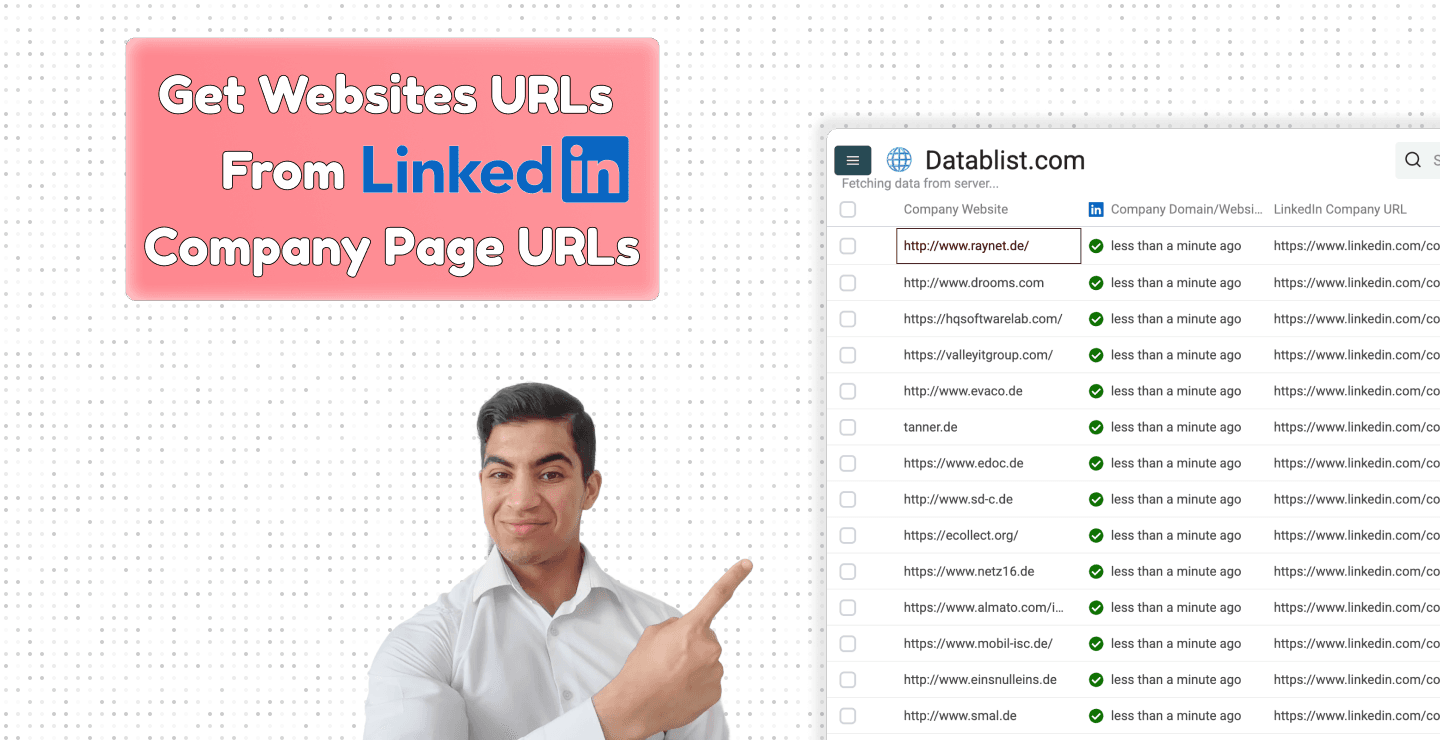This screenshot has height=740, width=1440.
Task: Click the LinkedIn icon in the Company Domain column header
Action: click(1095, 209)
